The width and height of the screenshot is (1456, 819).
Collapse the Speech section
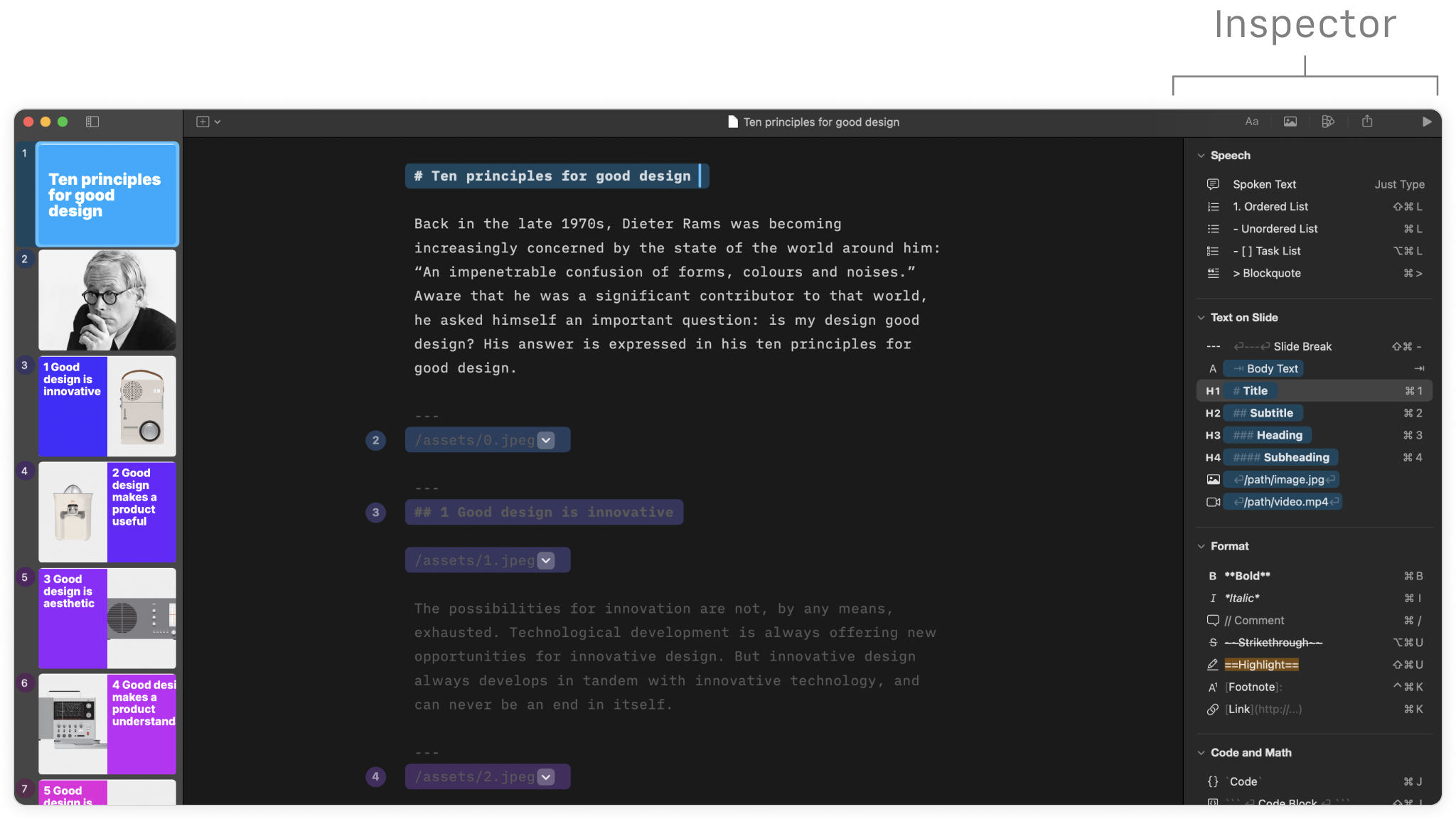[x=1201, y=156]
